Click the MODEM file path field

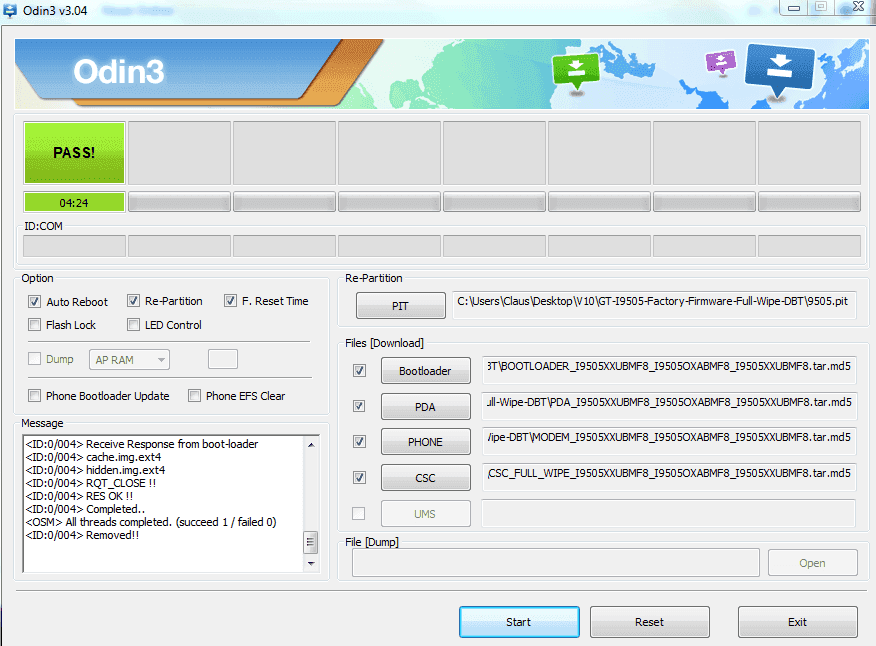669,441
